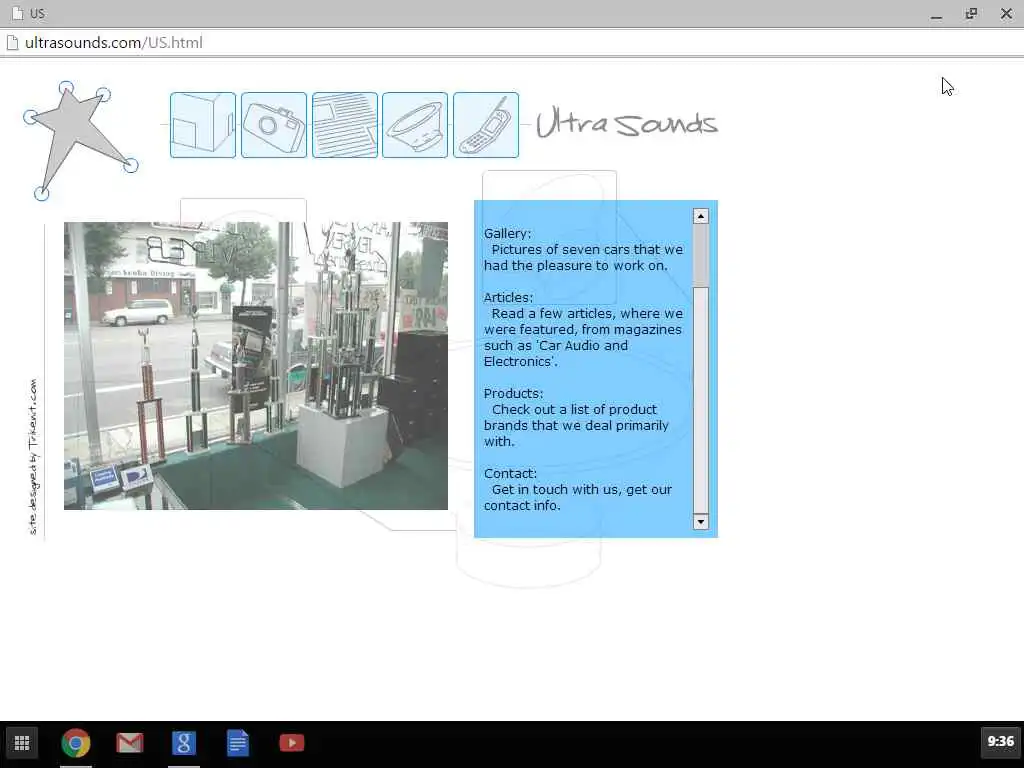Screen dimensions: 1024x768
Task: Click the trophy storefront photo
Action: tap(256, 366)
